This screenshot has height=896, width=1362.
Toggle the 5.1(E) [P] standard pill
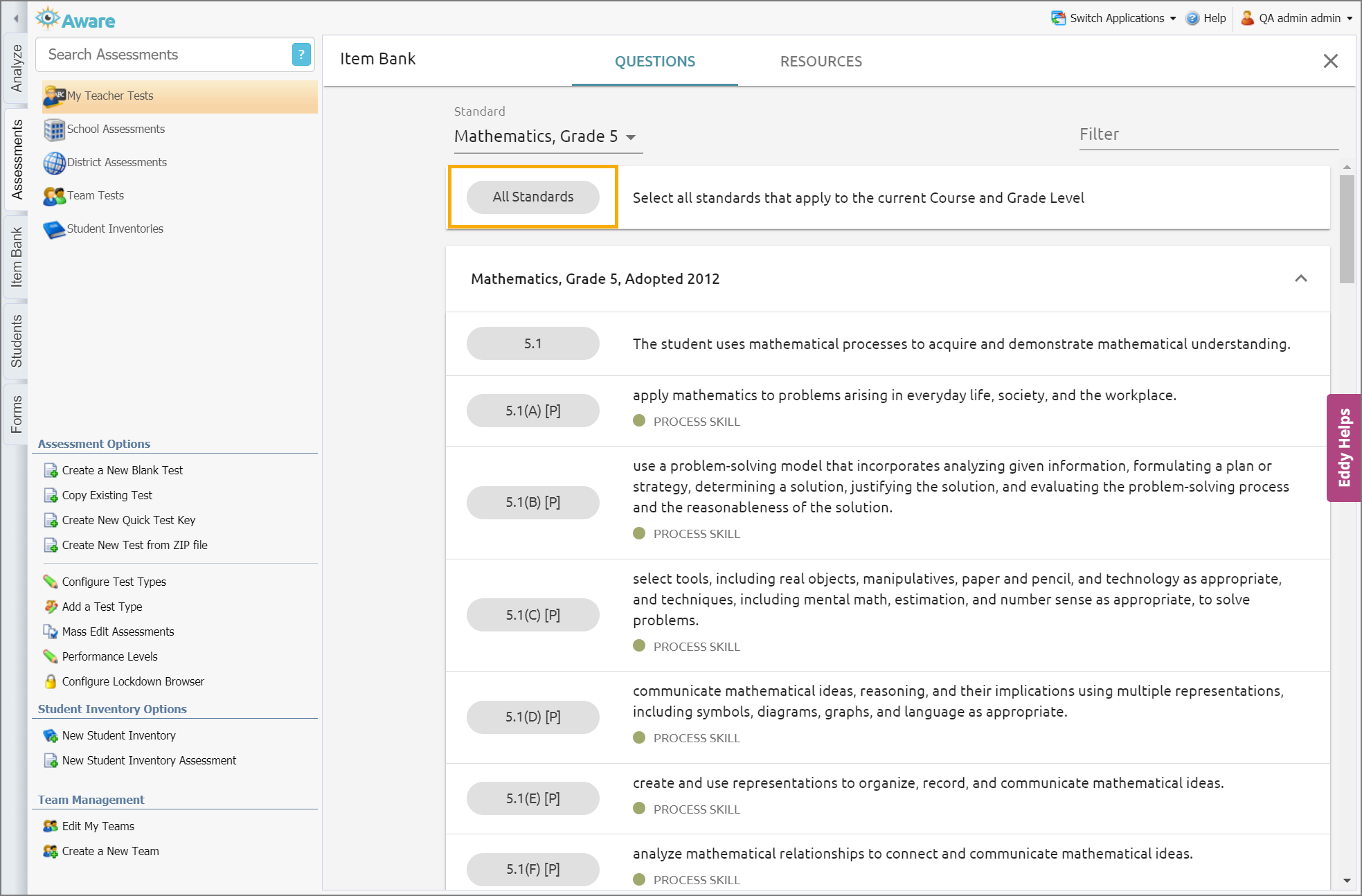(533, 798)
